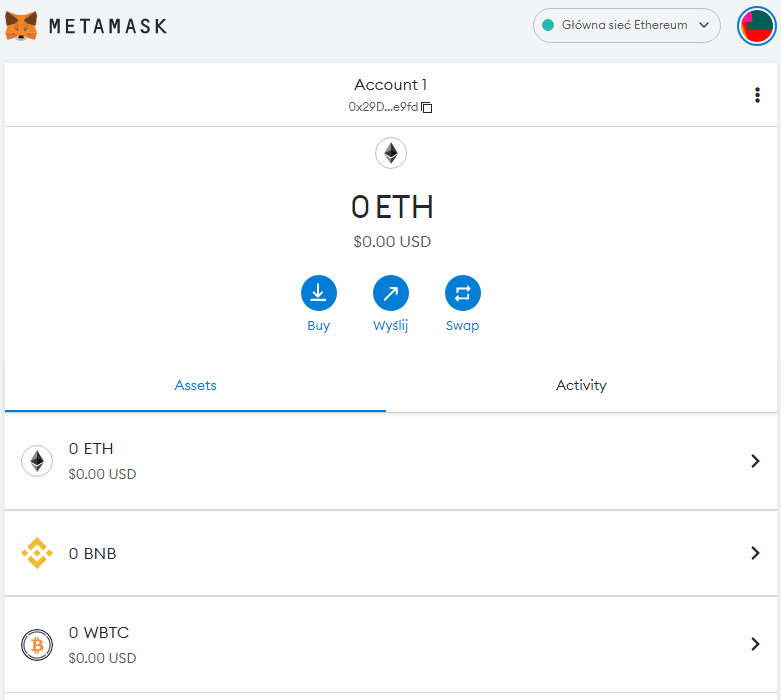Click the MetaMask fox logo
This screenshot has width=781, height=700.
tap(21, 25)
